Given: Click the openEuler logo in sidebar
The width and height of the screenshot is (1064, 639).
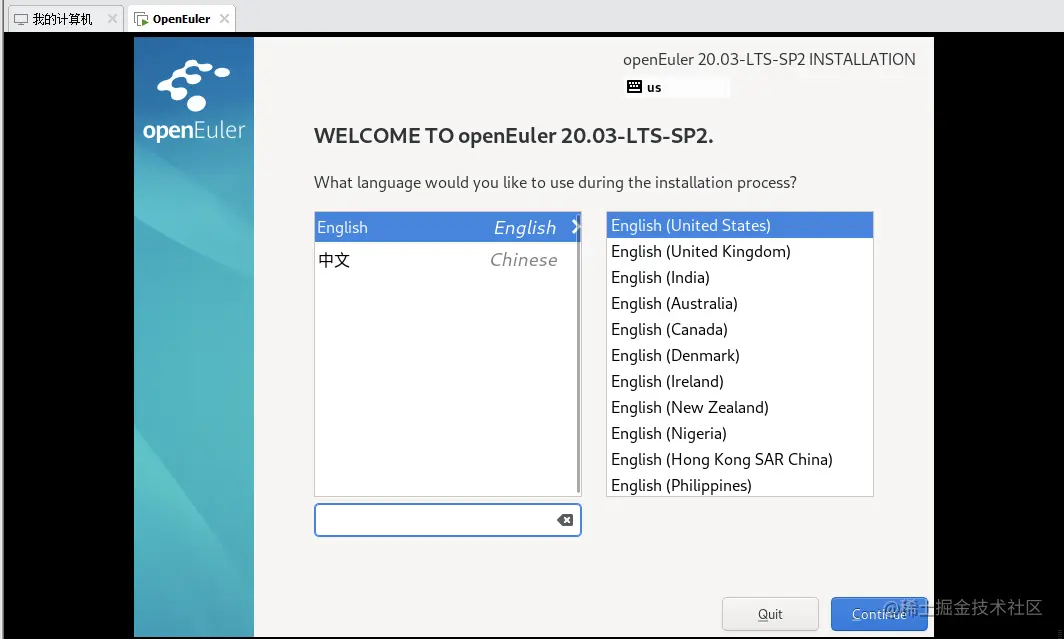Looking at the screenshot, I should point(194,101).
